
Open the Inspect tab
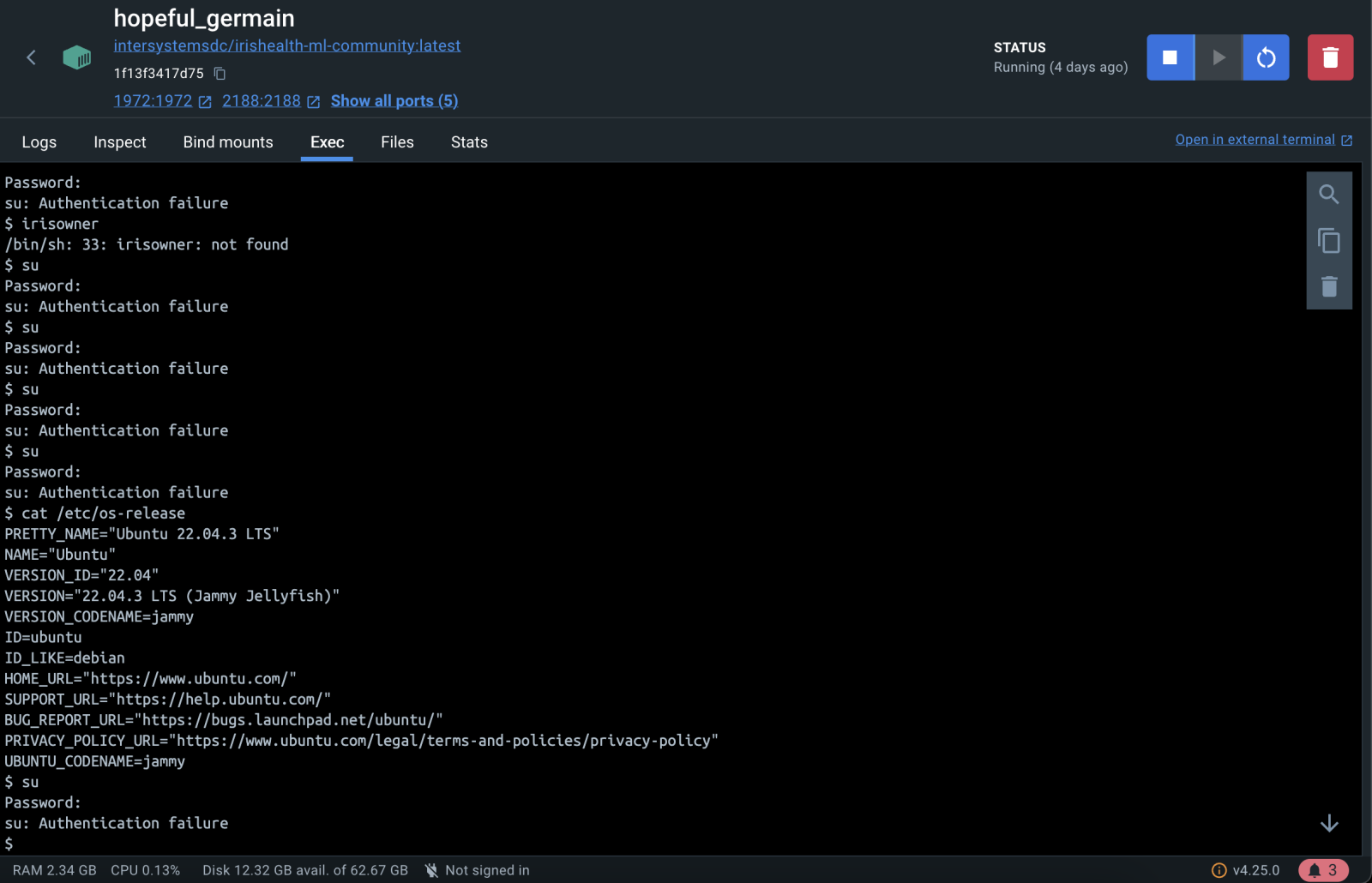tap(120, 142)
